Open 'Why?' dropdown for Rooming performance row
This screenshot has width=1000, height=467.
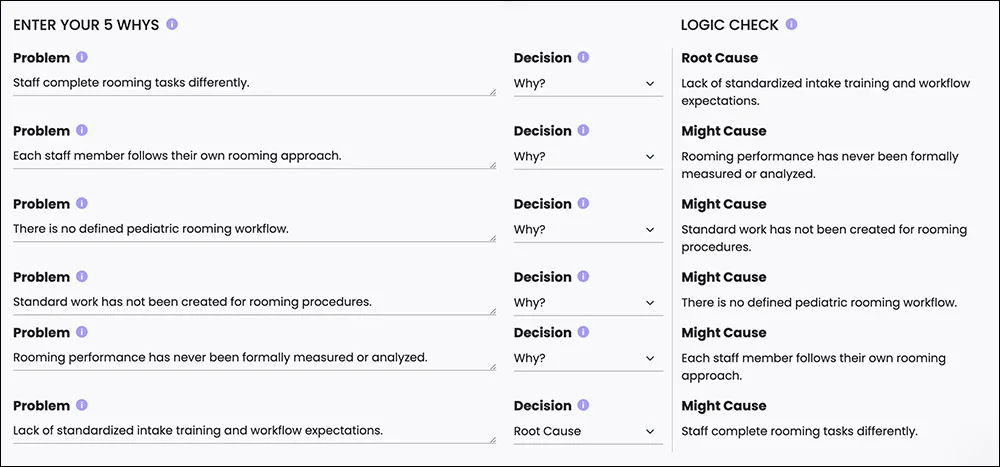coord(587,359)
